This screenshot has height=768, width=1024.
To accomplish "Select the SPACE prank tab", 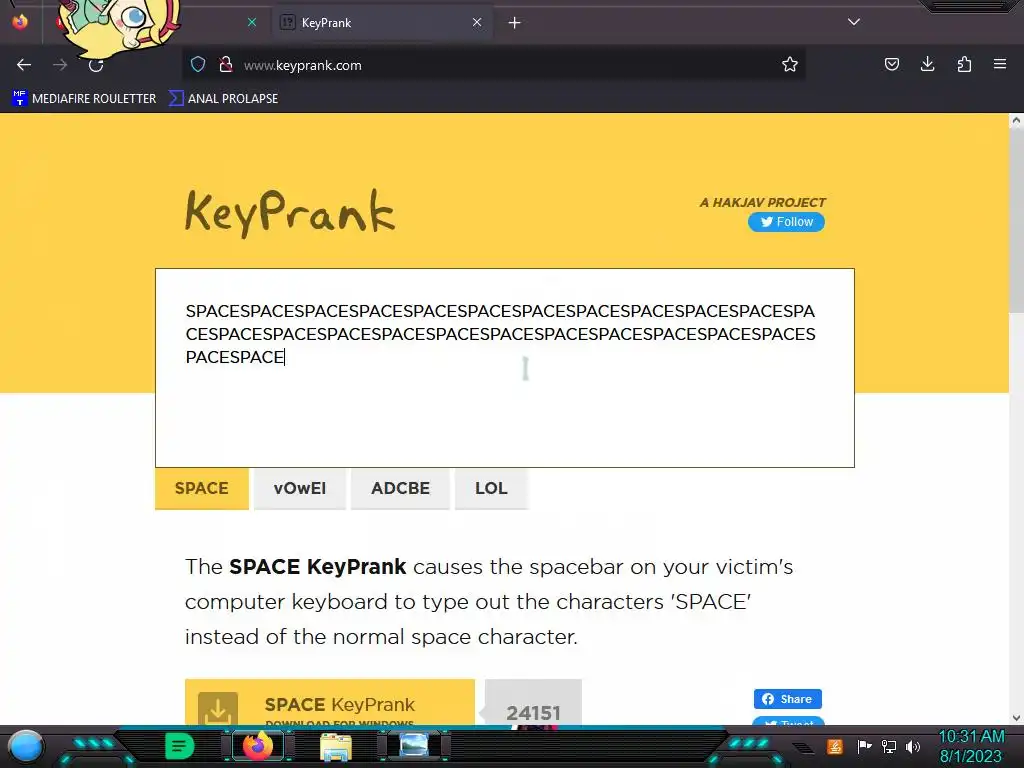I will 202,488.
